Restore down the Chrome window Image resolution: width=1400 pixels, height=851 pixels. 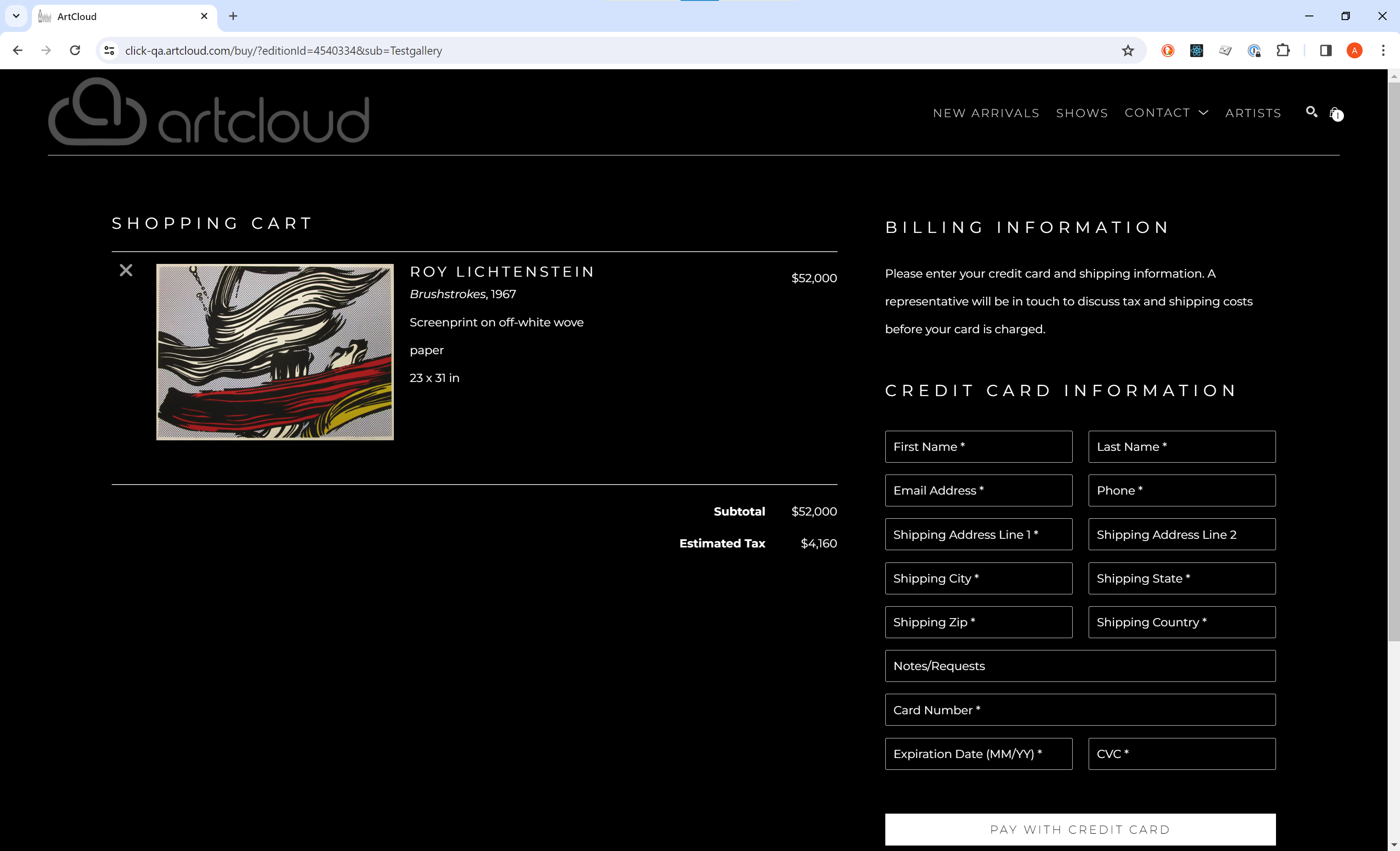point(1345,16)
